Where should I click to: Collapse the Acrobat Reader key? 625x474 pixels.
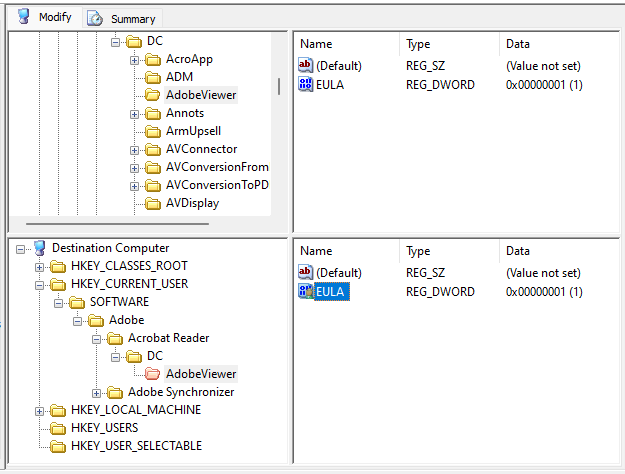96,339
